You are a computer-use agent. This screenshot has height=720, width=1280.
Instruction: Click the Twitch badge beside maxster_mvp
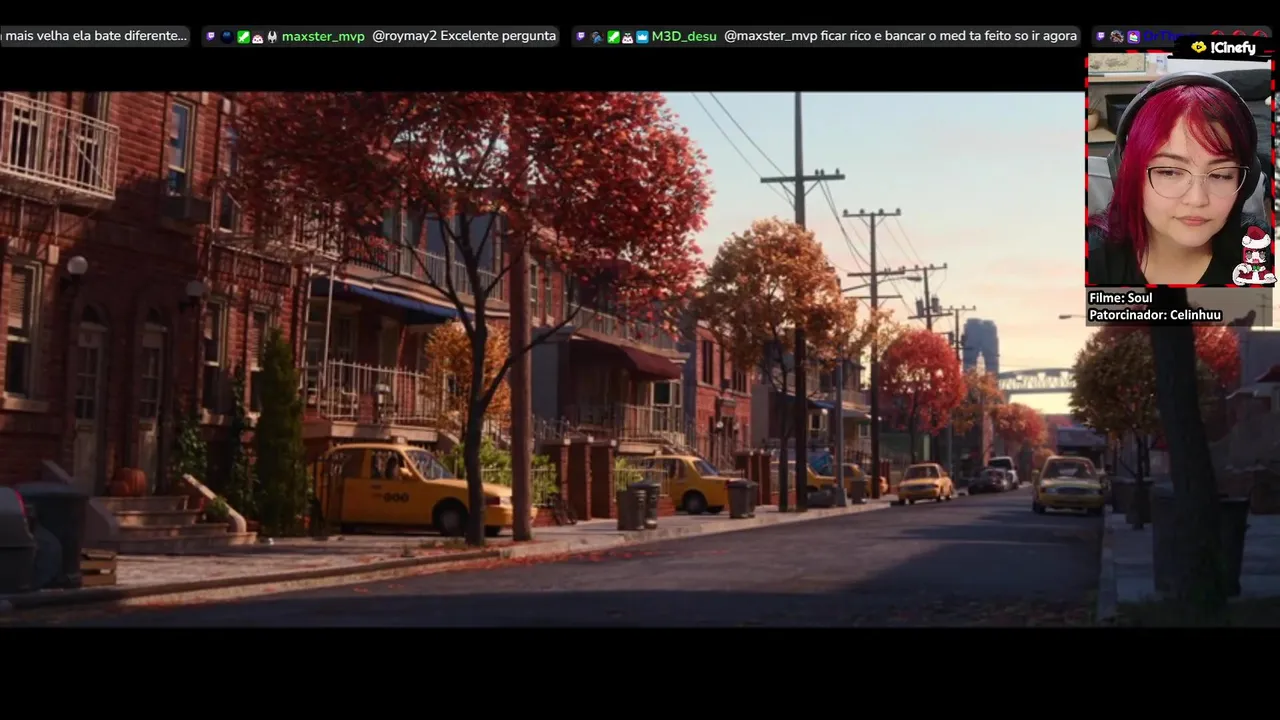point(210,36)
